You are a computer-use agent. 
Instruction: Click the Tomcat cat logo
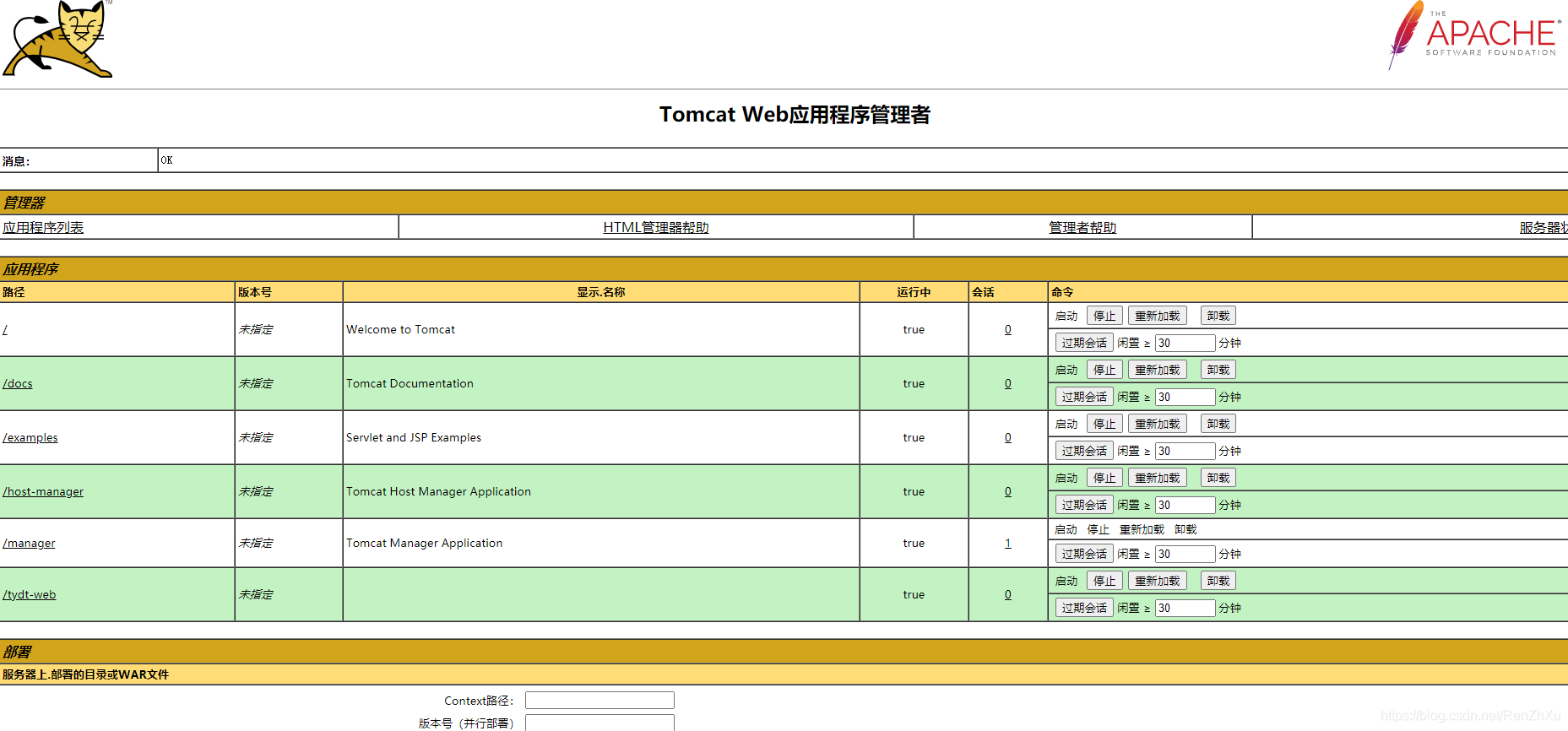tap(57, 39)
